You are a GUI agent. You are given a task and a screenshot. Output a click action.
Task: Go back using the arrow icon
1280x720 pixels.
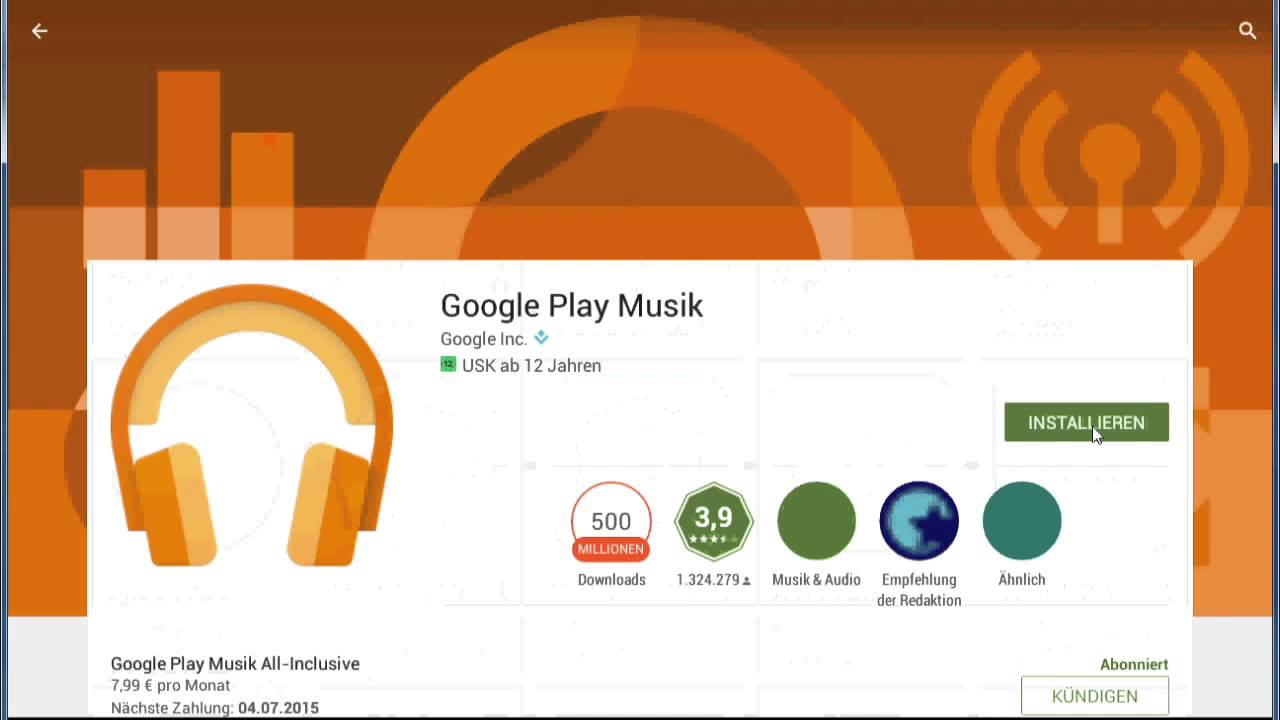point(39,31)
